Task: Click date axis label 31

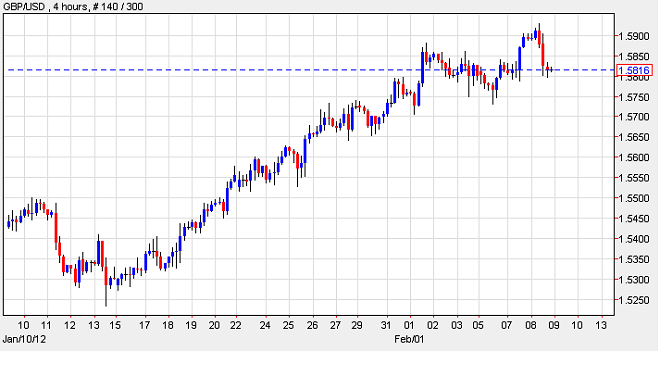Action: 386,326
